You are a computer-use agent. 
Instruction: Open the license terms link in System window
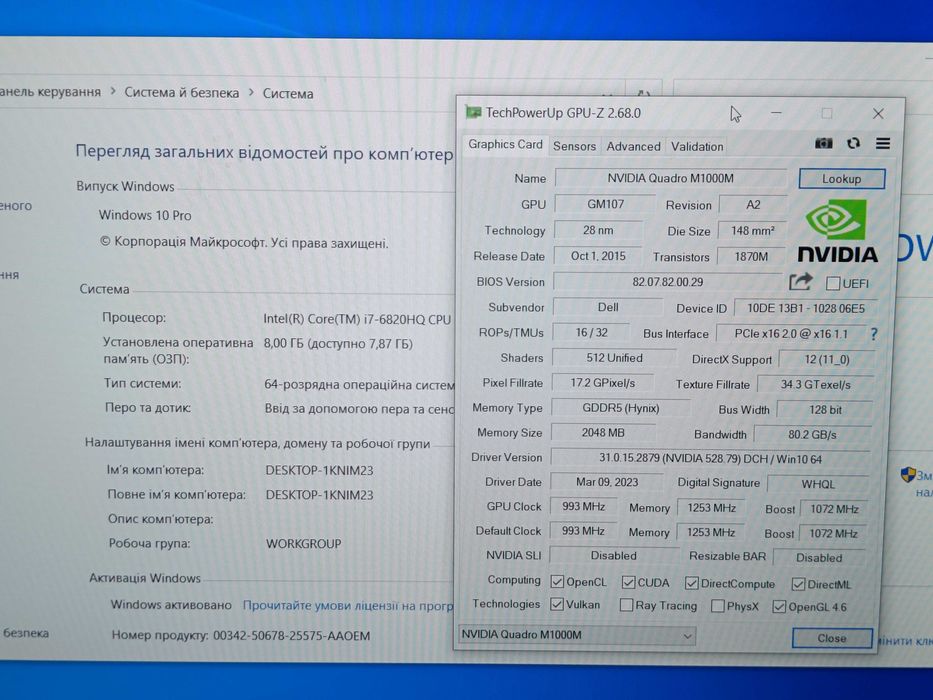(x=347, y=605)
